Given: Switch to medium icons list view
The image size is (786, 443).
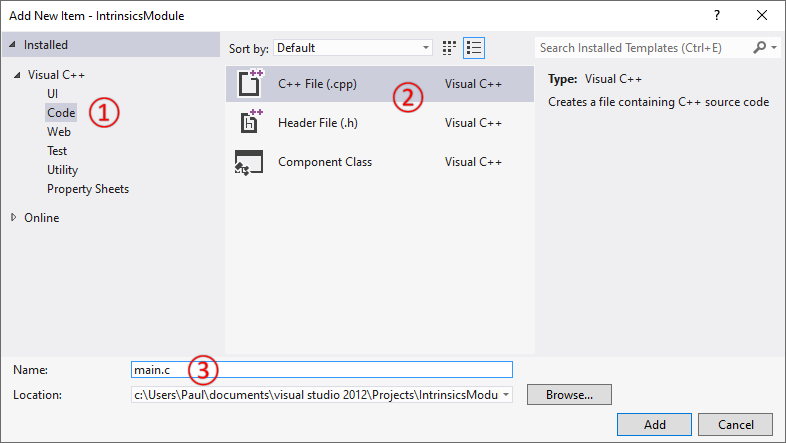Looking at the screenshot, I should pos(474,47).
